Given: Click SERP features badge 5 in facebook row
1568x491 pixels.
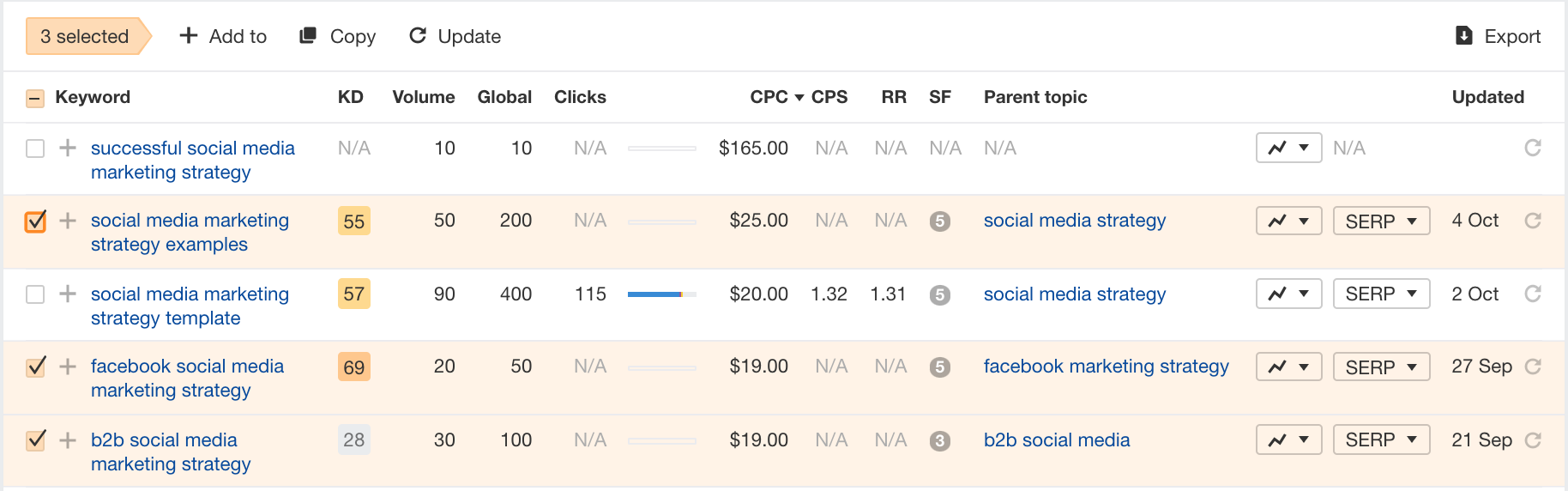Looking at the screenshot, I should tap(940, 367).
